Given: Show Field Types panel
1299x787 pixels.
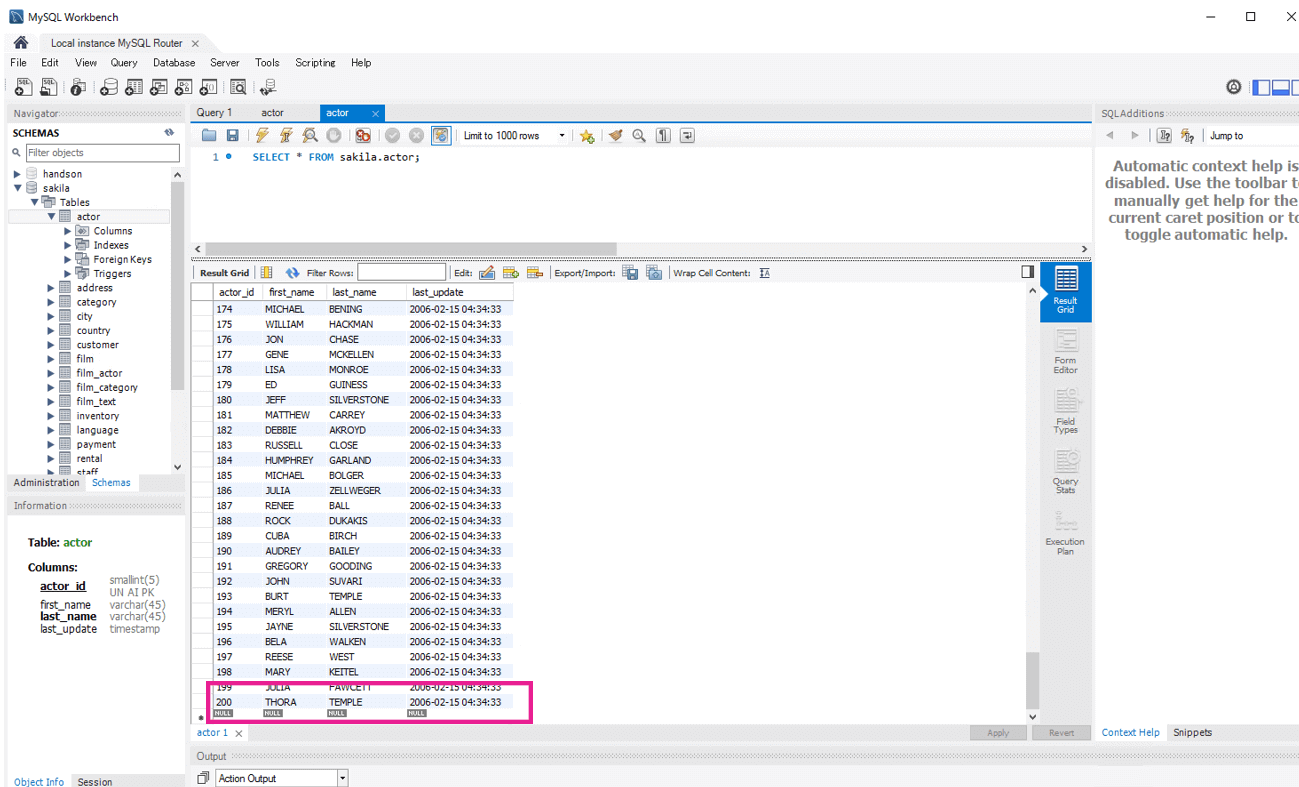Looking at the screenshot, I should (x=1066, y=411).
